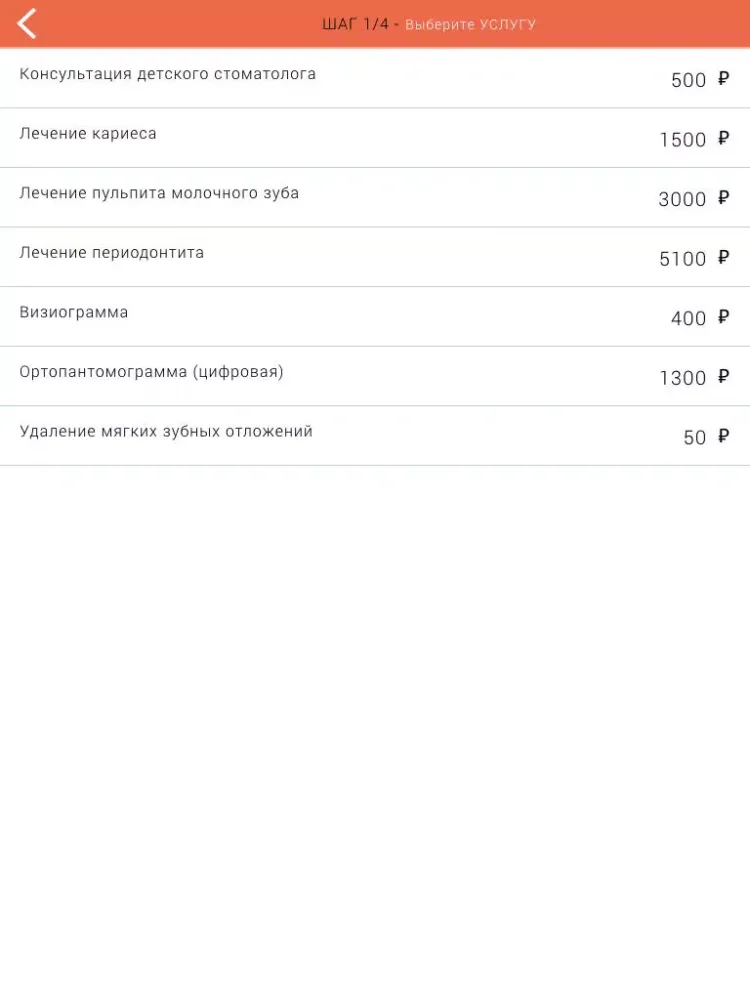The width and height of the screenshot is (750, 1000).
Task: Tap the ruble sign beside 1300
Action: tap(723, 376)
